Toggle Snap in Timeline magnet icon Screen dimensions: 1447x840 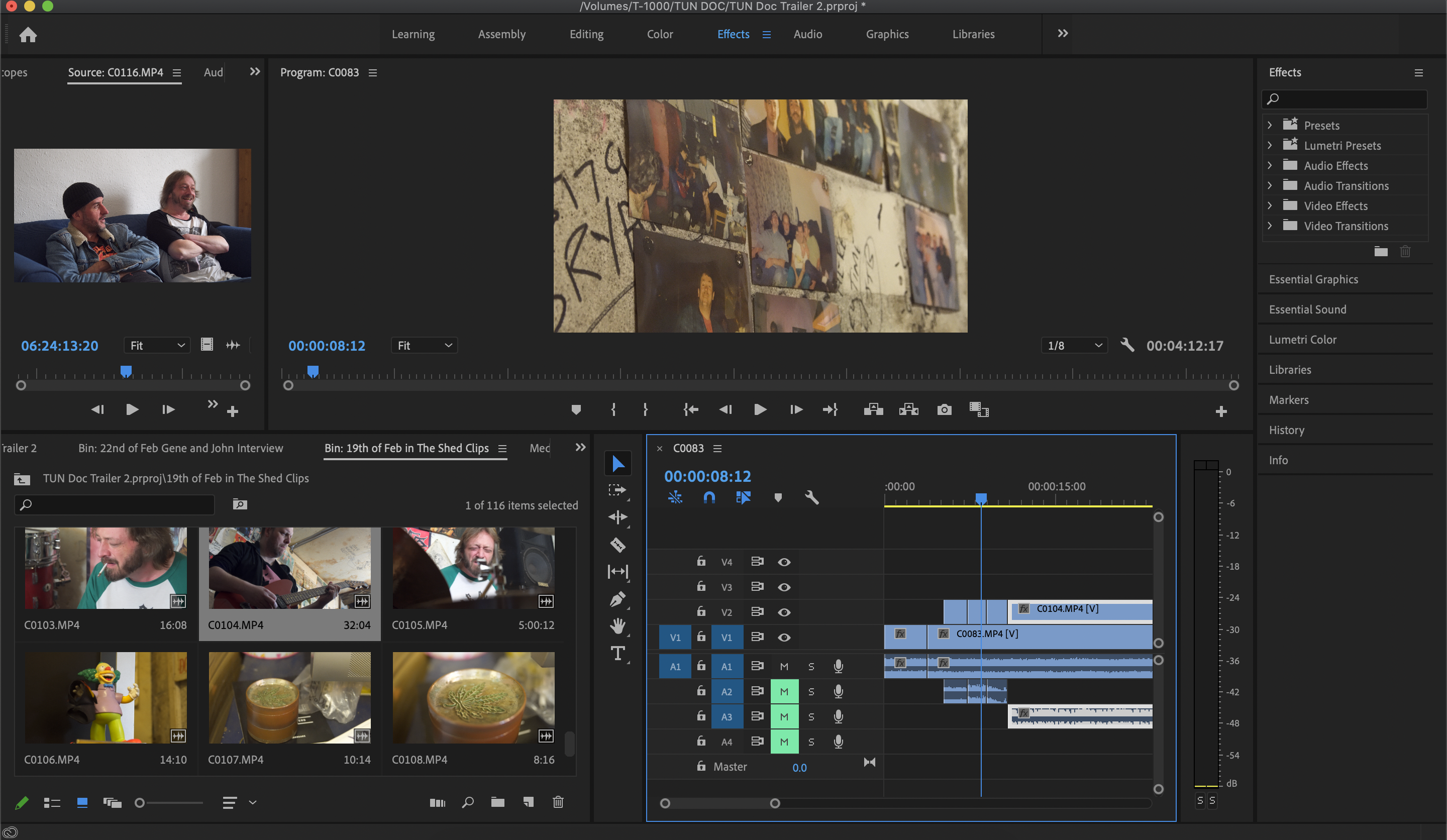(x=709, y=497)
